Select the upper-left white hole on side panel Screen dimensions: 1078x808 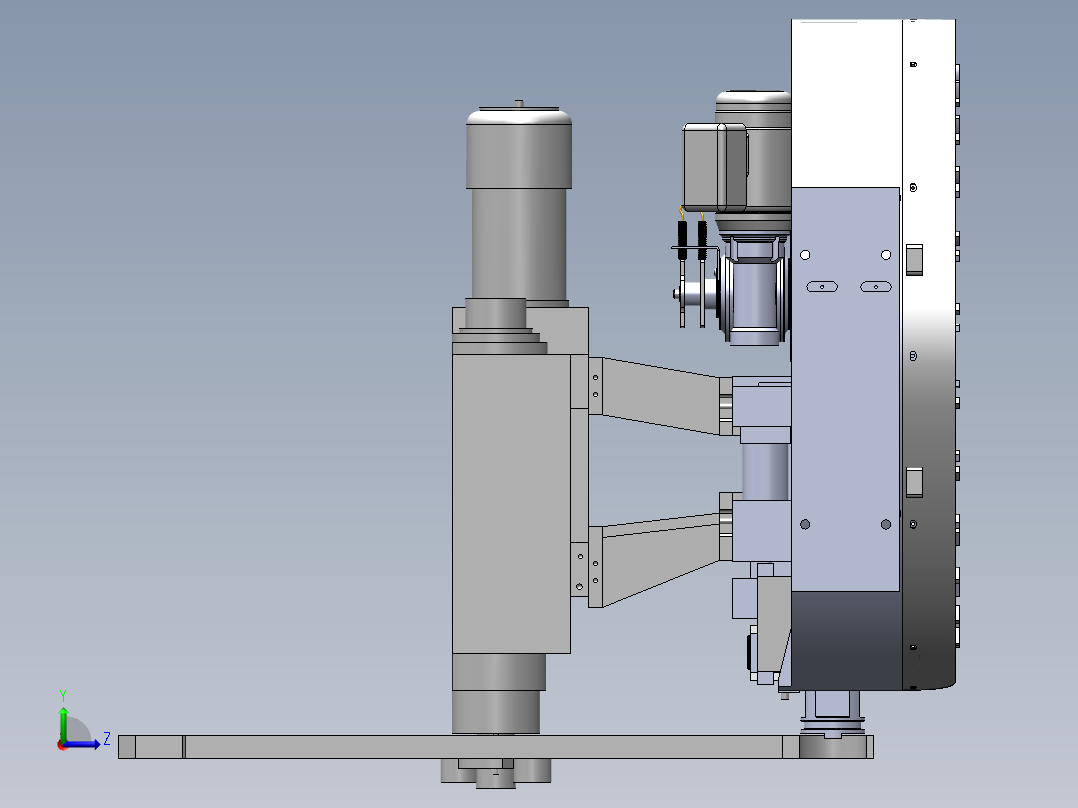pos(805,255)
